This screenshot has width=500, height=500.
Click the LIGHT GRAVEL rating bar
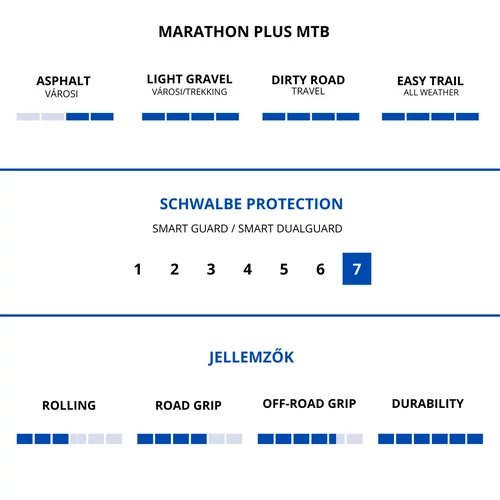tap(190, 116)
